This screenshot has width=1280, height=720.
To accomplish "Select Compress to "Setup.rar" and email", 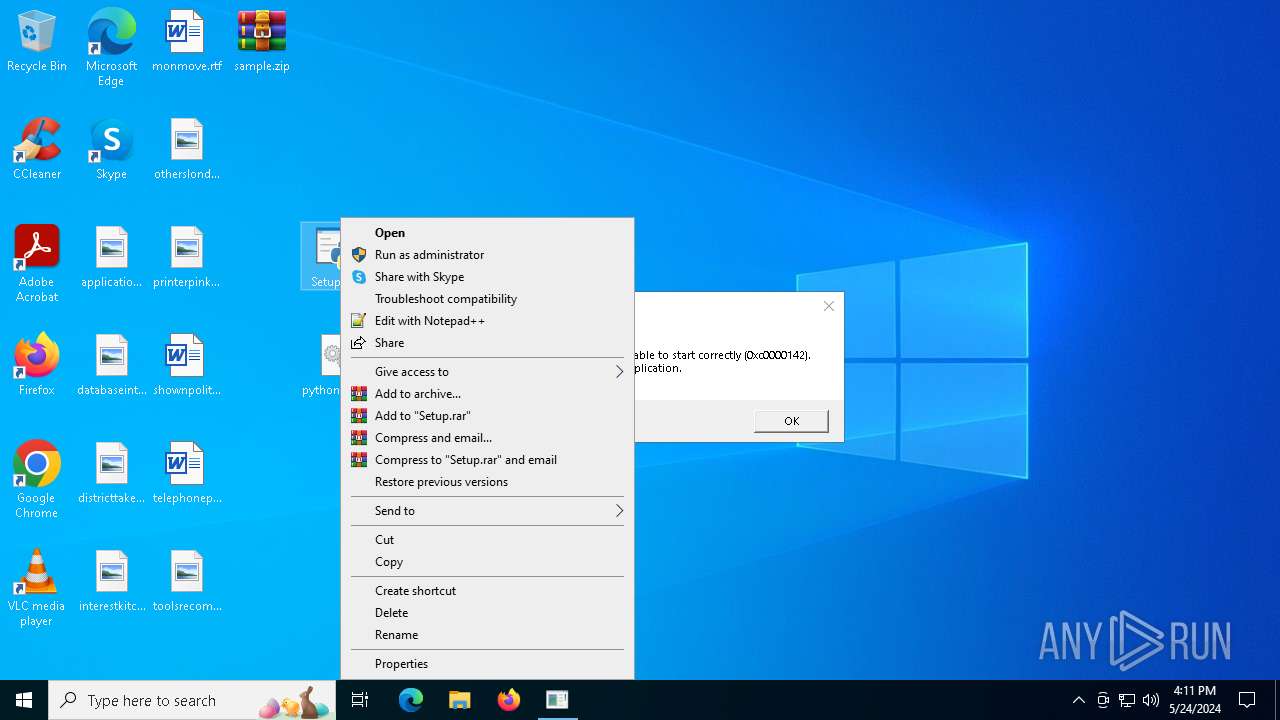I will 487,460.
